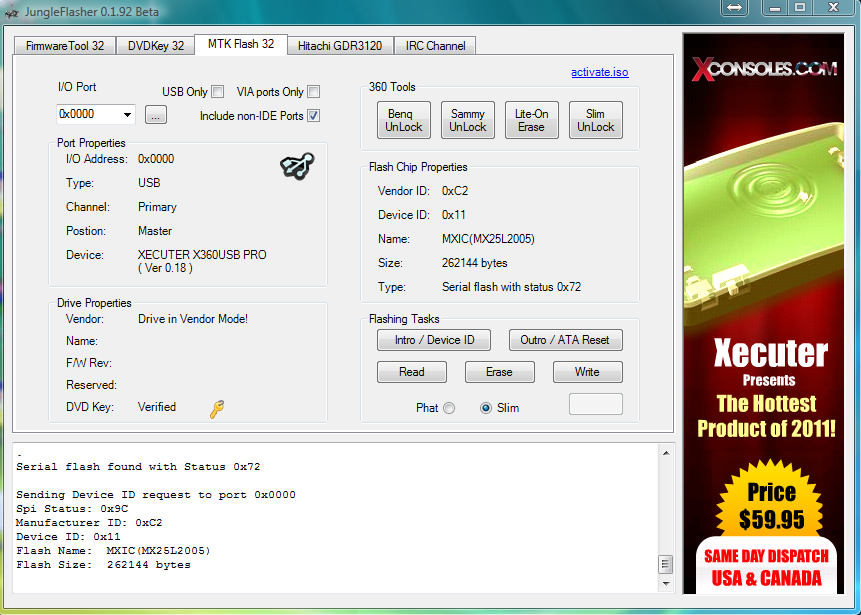This screenshot has width=861, height=615.
Task: Click the 'Flash Size: 262144 bytes' log line
Action: point(103,564)
